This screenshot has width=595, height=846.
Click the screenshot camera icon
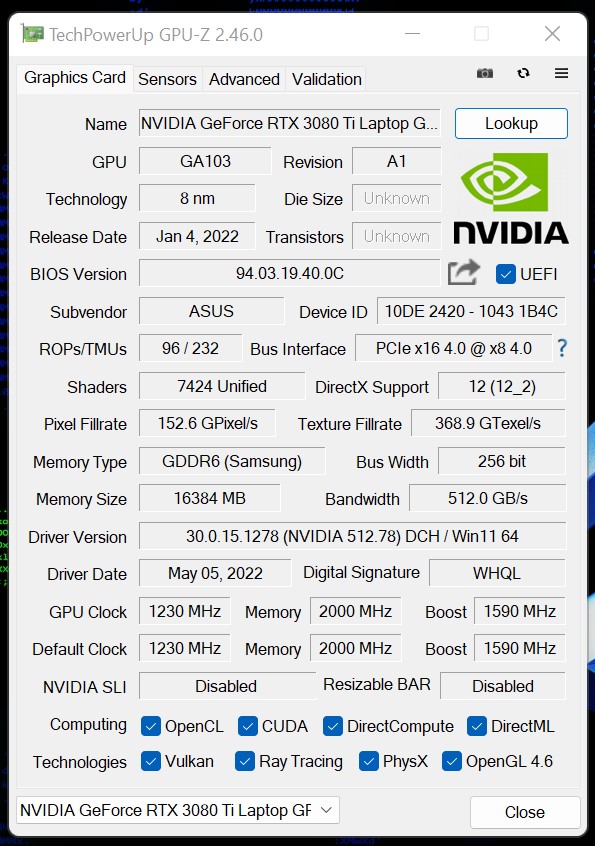click(x=484, y=73)
